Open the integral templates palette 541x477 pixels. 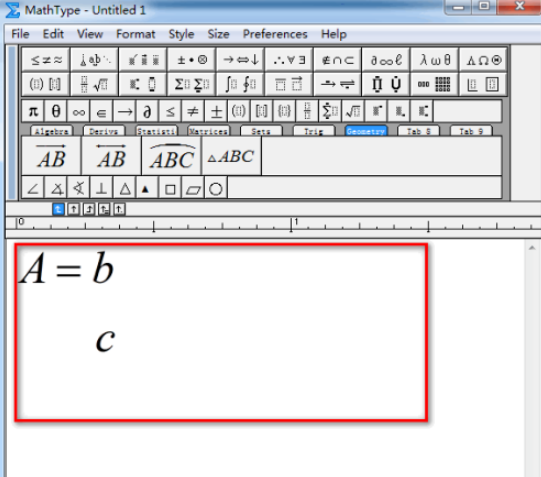[240, 84]
